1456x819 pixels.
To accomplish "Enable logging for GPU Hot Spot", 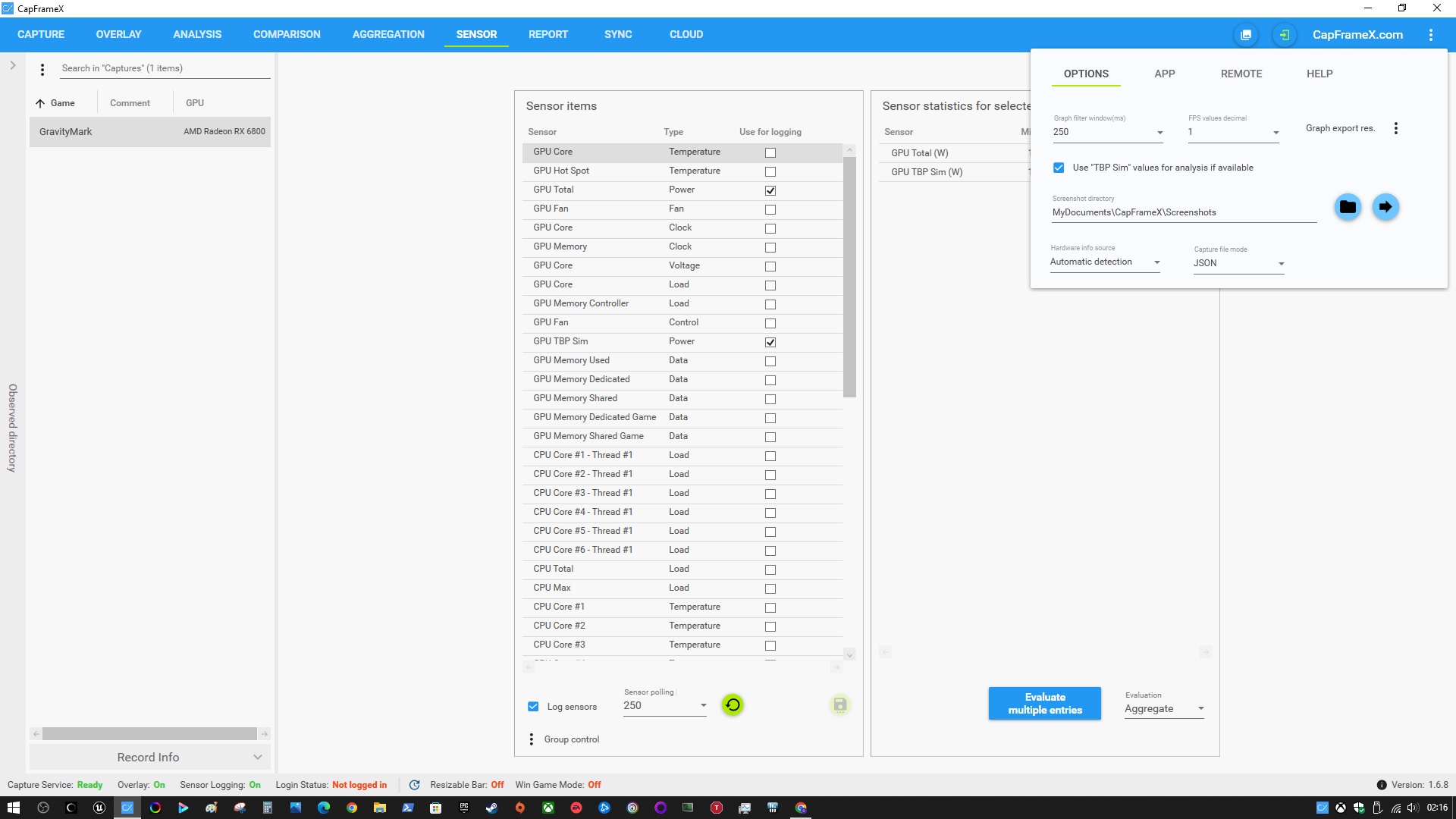I will 770,171.
